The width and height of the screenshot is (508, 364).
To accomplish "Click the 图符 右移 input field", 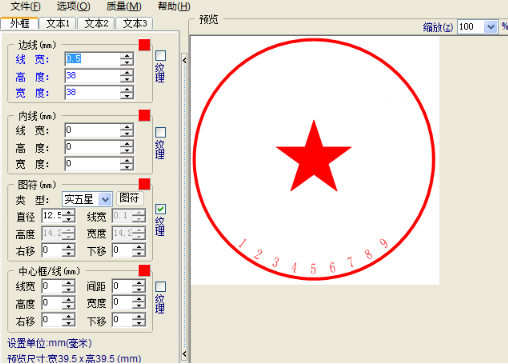I will pyautogui.click(x=52, y=250).
